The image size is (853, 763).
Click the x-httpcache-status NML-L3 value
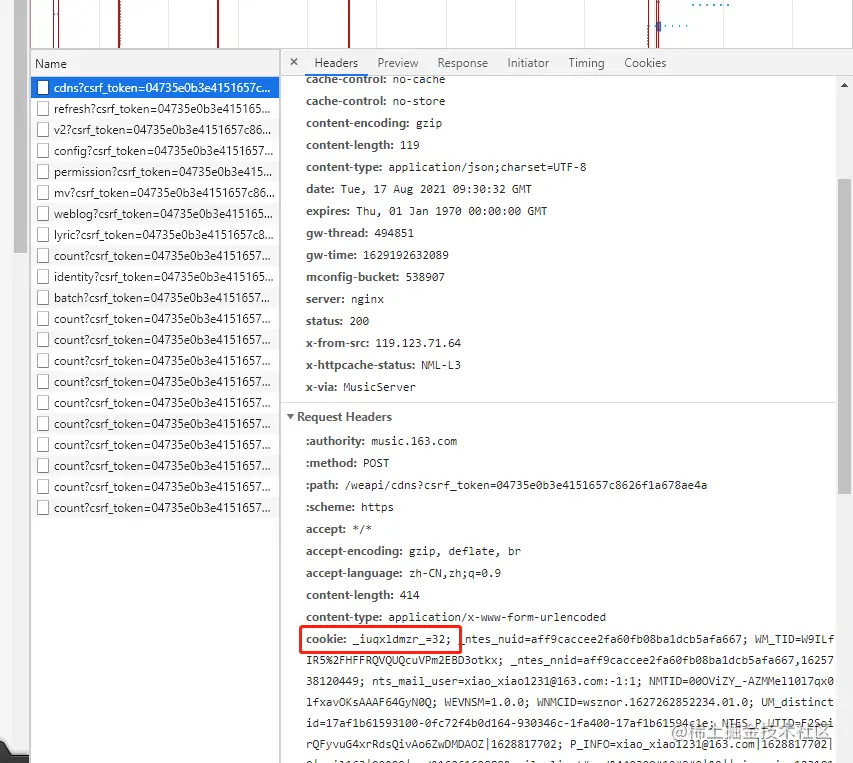coord(441,365)
